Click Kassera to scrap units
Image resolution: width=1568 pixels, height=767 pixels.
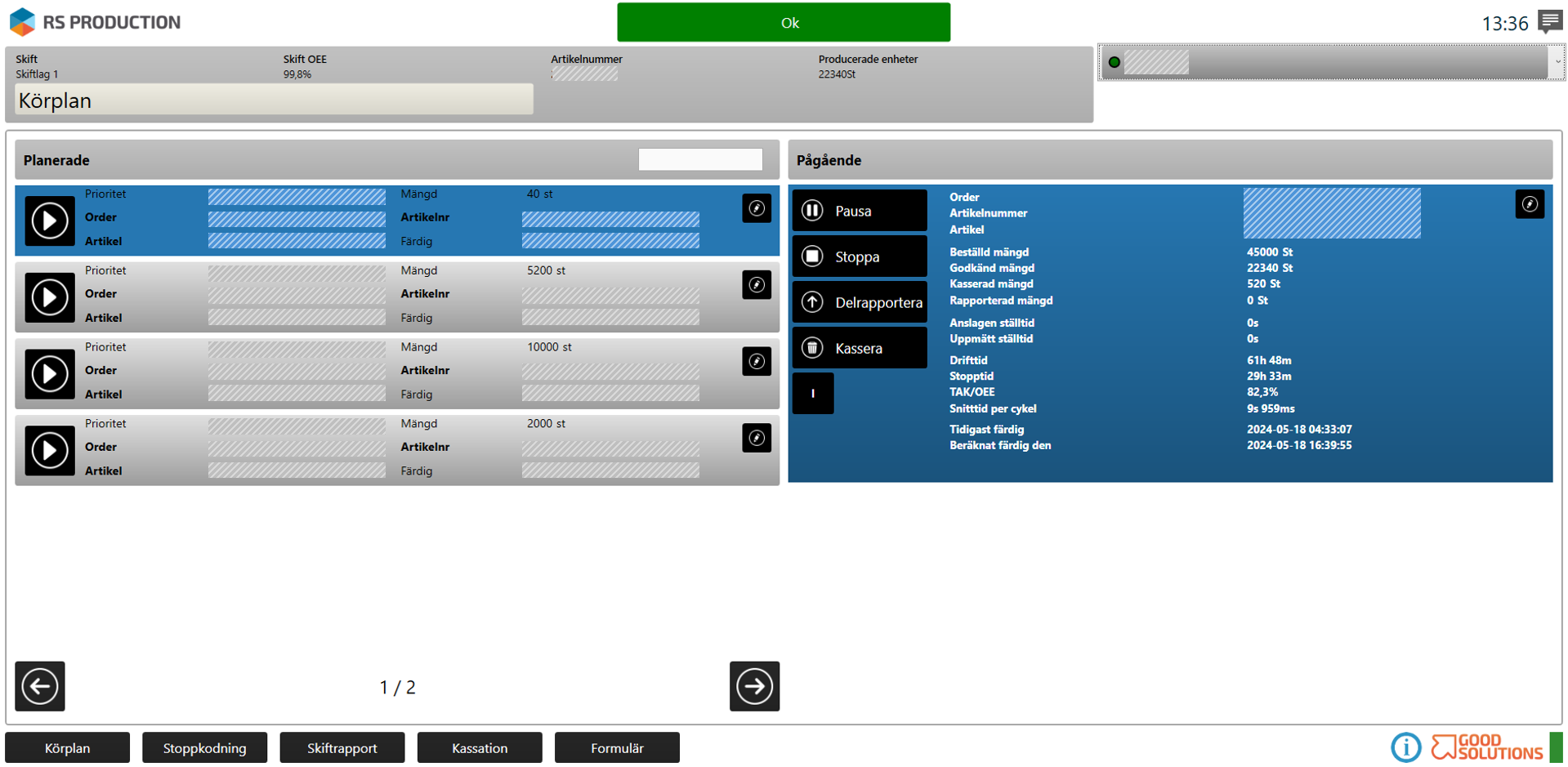859,348
